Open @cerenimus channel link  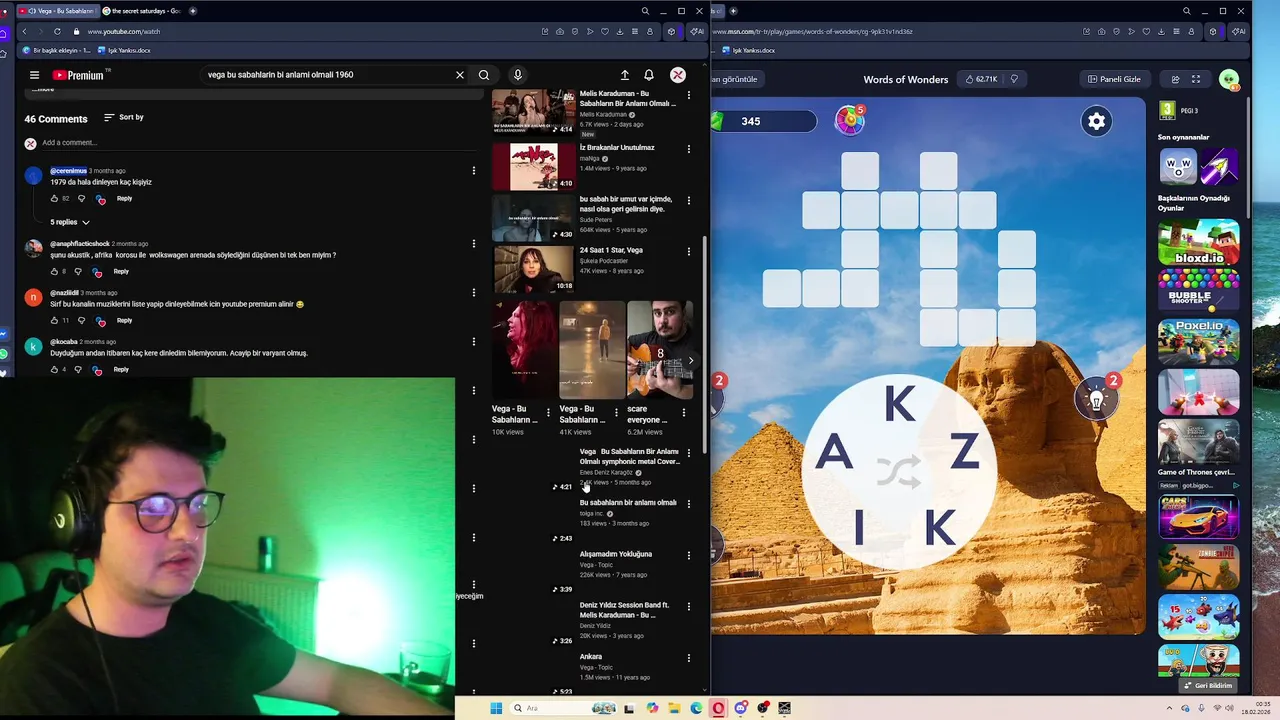[68, 171]
